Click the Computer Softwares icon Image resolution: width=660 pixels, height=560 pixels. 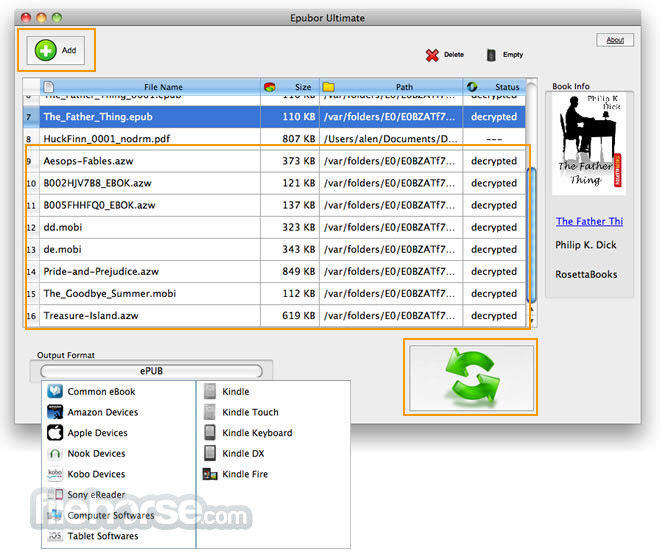coord(55,515)
